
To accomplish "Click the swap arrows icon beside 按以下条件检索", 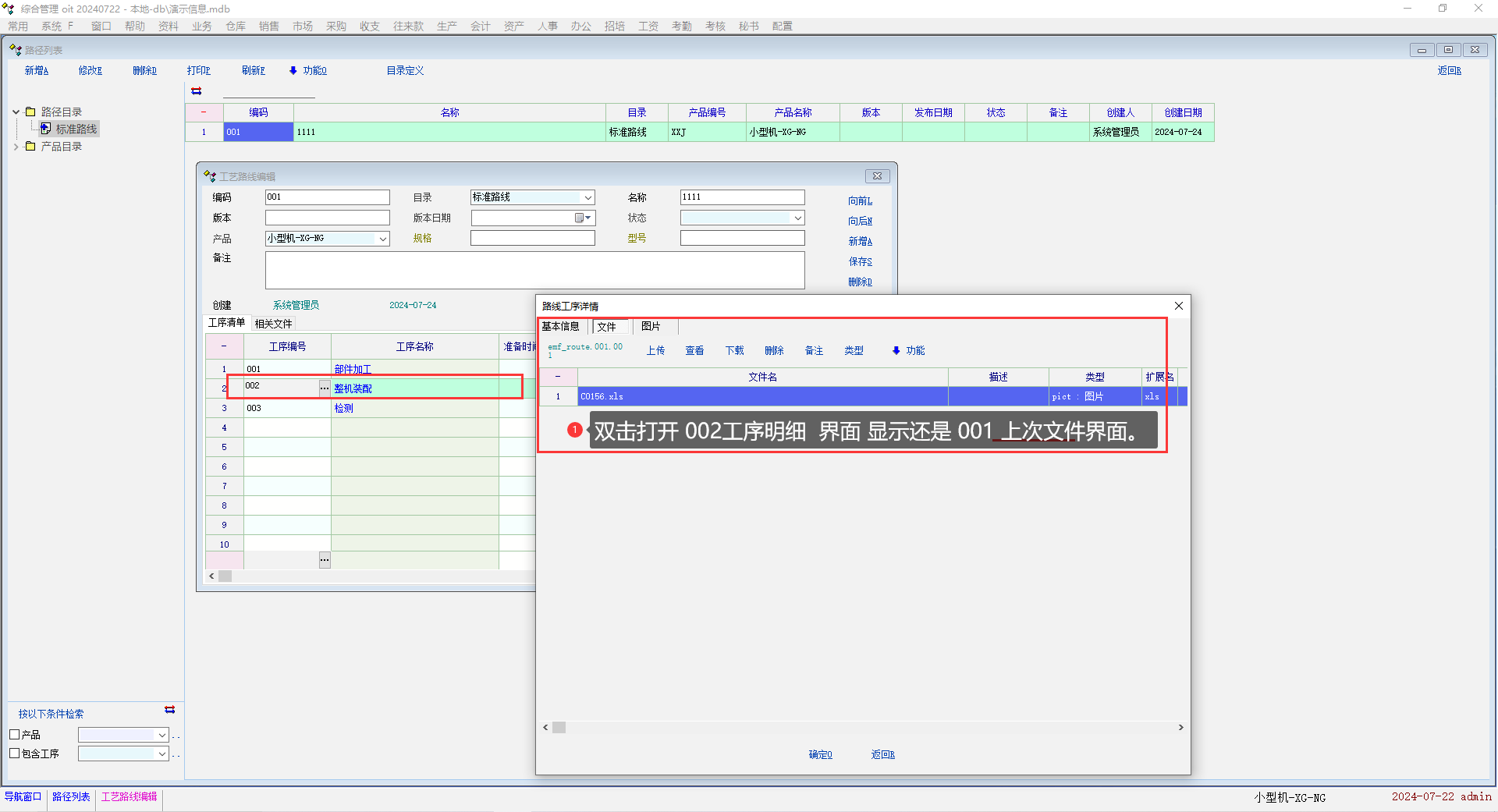I will 169,710.
